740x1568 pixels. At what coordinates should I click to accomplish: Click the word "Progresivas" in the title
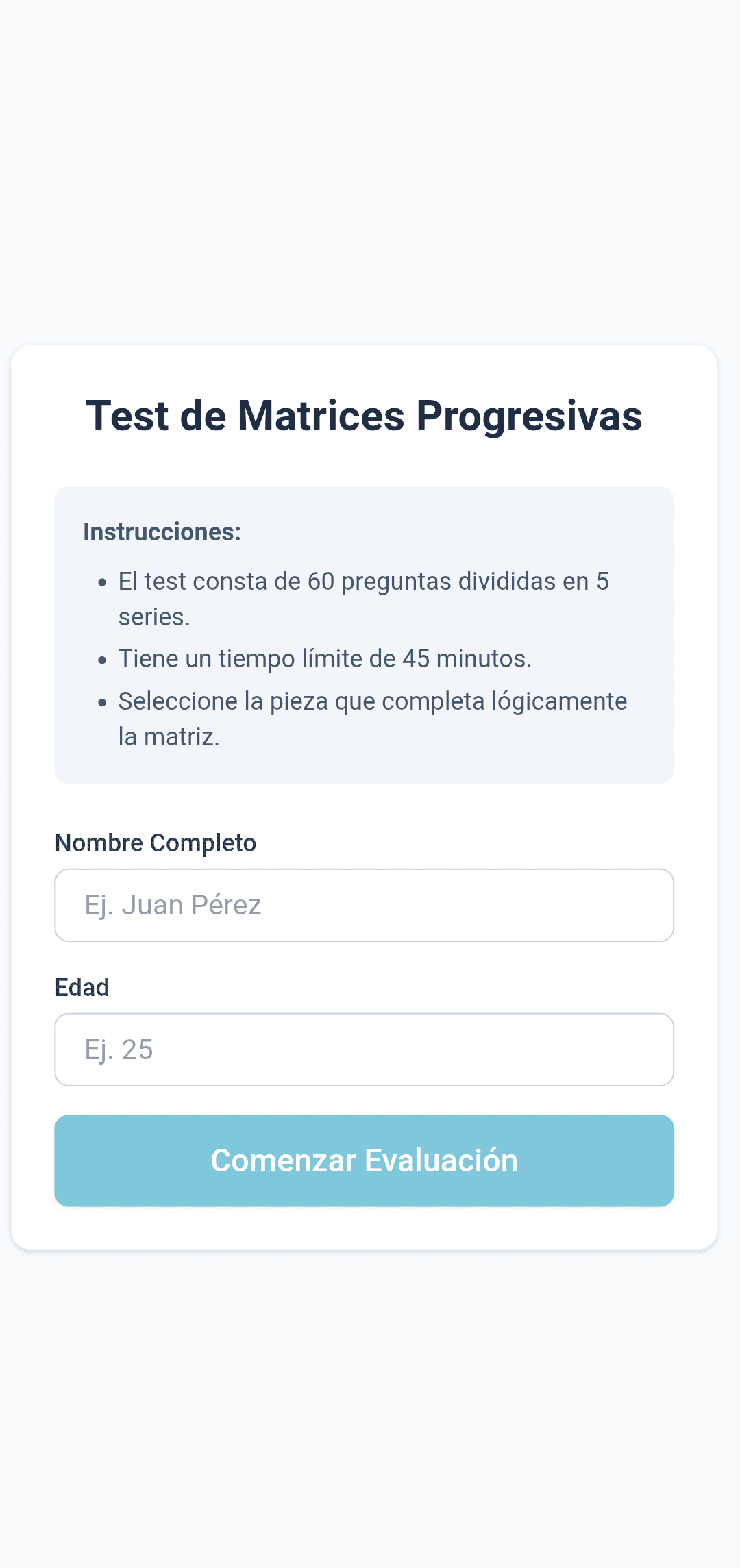[x=529, y=416]
